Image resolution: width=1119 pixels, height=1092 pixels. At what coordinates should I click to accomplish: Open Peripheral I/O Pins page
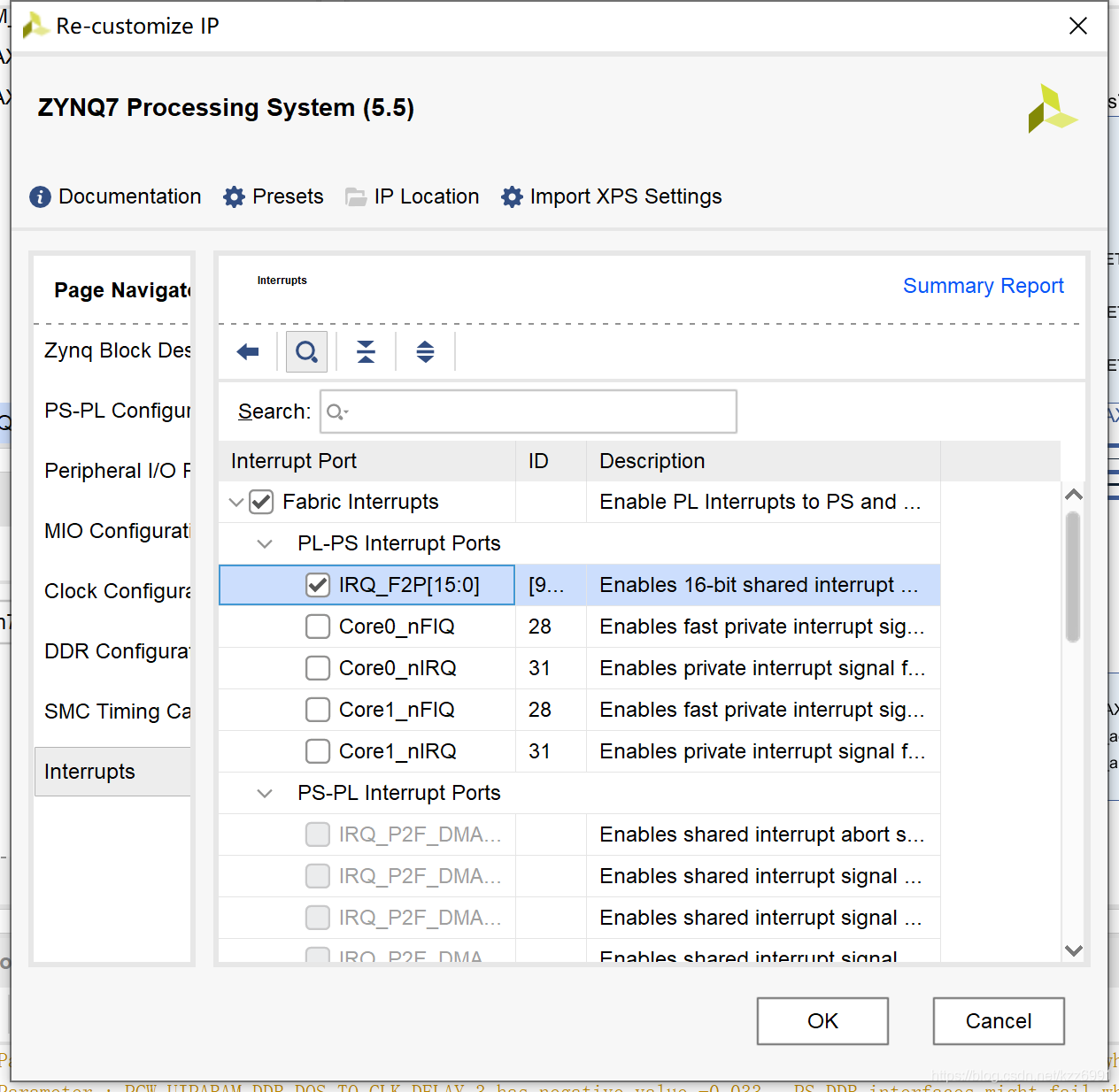[x=117, y=471]
